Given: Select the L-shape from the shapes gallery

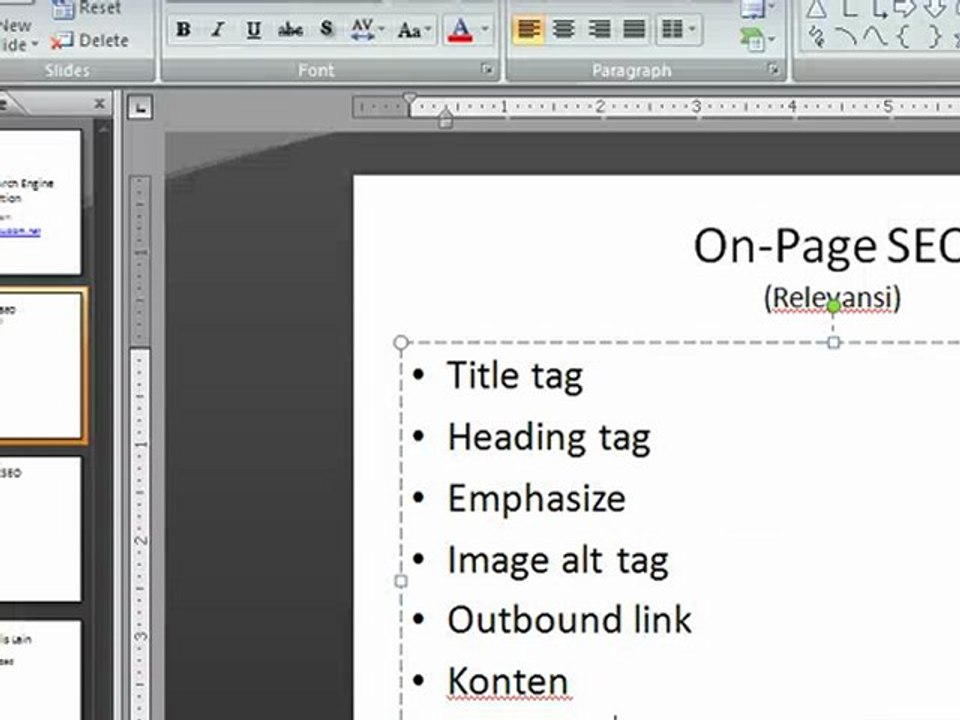Looking at the screenshot, I should click(849, 8).
